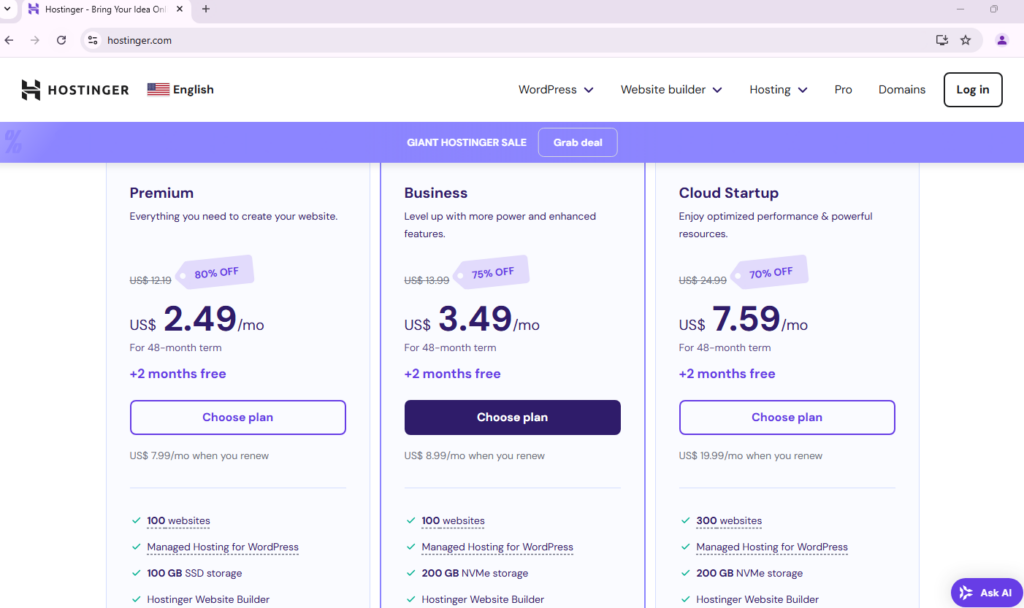Click the Log in button
The image size is (1024, 608).
click(x=972, y=90)
